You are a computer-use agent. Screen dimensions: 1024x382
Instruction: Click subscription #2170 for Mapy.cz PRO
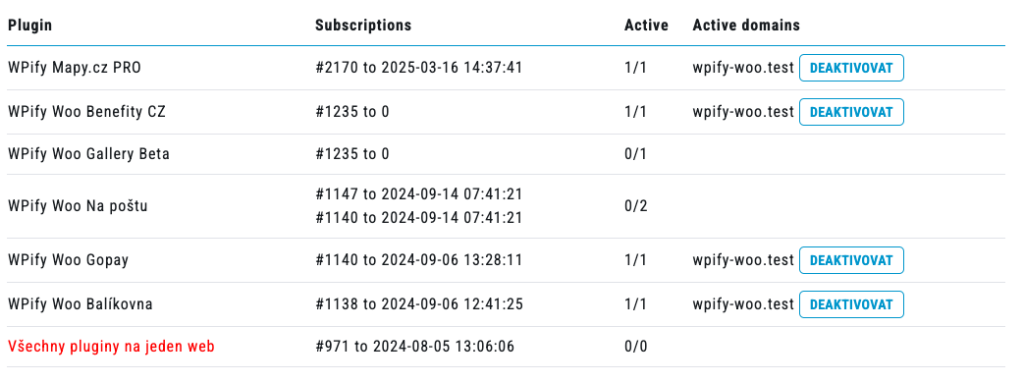(x=419, y=68)
